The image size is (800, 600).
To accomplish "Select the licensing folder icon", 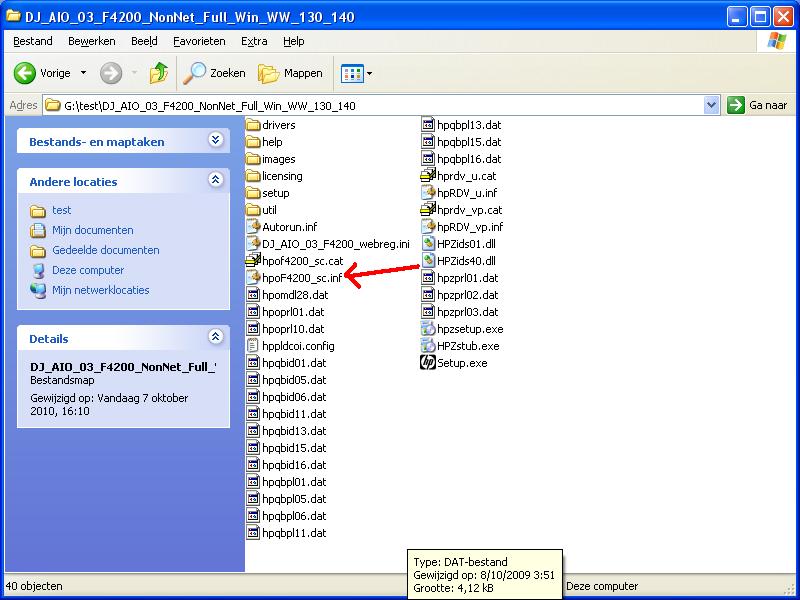I will (253, 176).
